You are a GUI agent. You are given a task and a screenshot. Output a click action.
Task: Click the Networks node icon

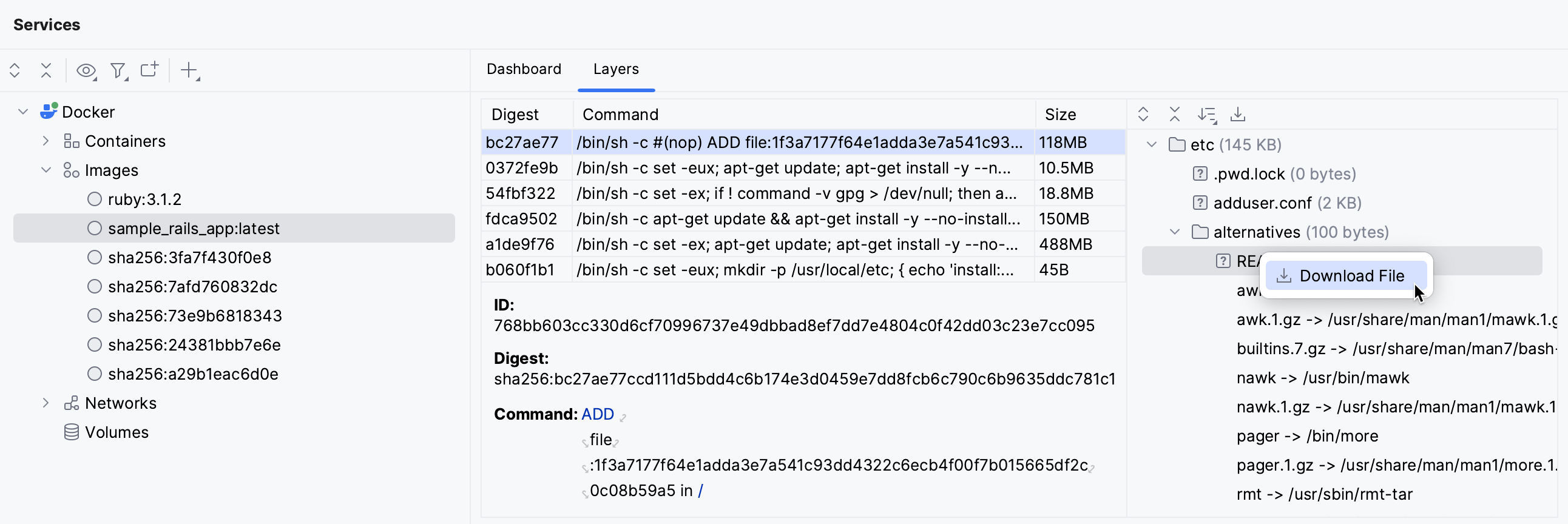click(71, 403)
